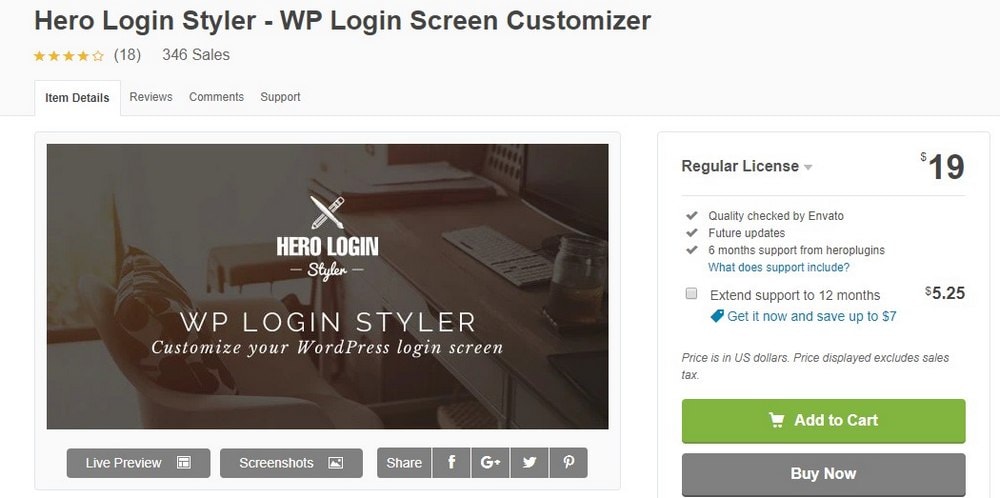Switch to the Comments tab
This screenshot has width=1000, height=498.
(216, 97)
